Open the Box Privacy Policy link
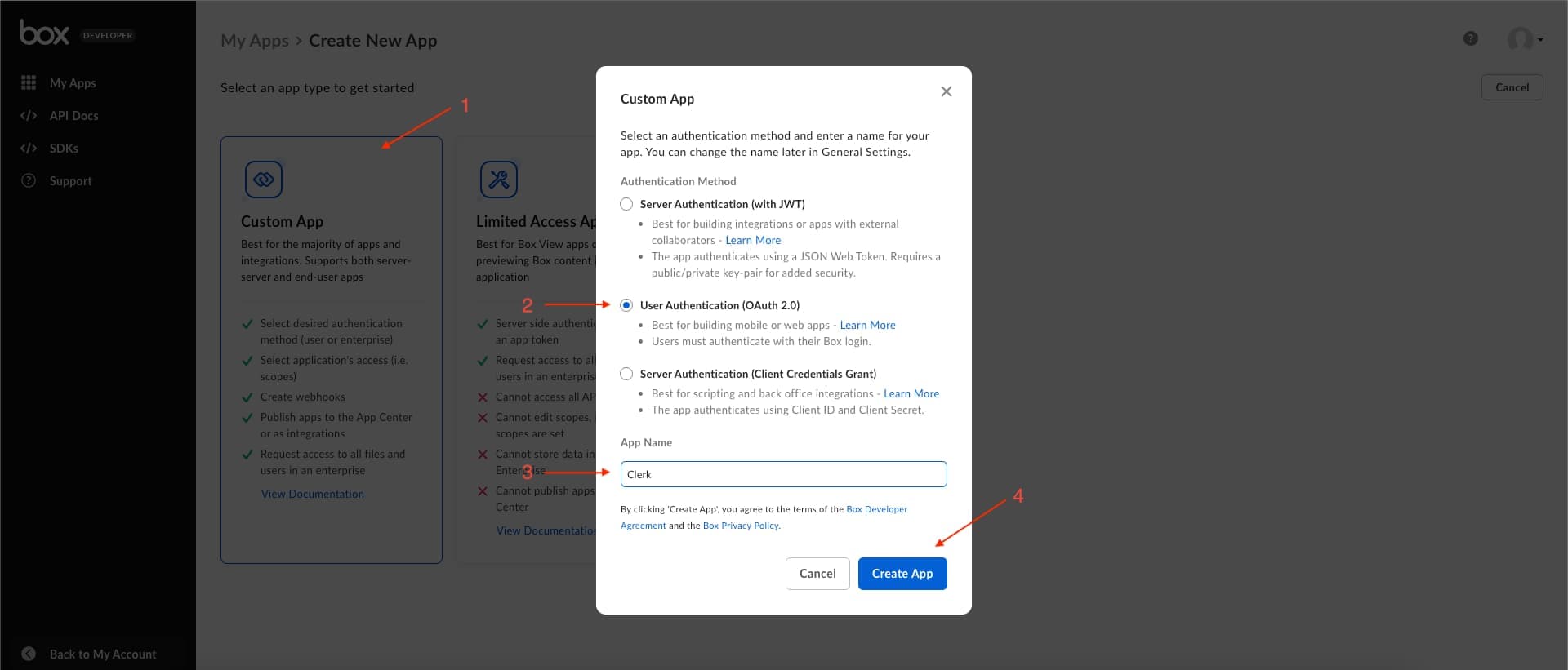Viewport: 1568px width, 670px height. tap(741, 526)
